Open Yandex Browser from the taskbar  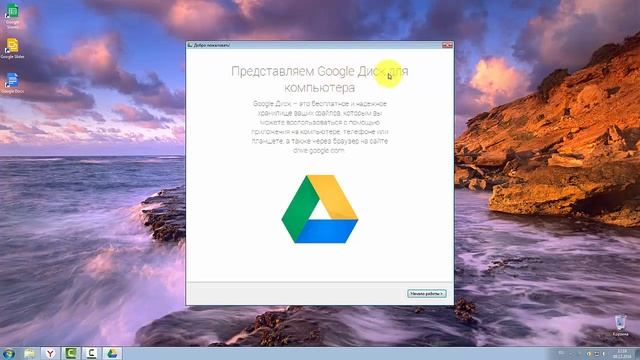(50, 353)
